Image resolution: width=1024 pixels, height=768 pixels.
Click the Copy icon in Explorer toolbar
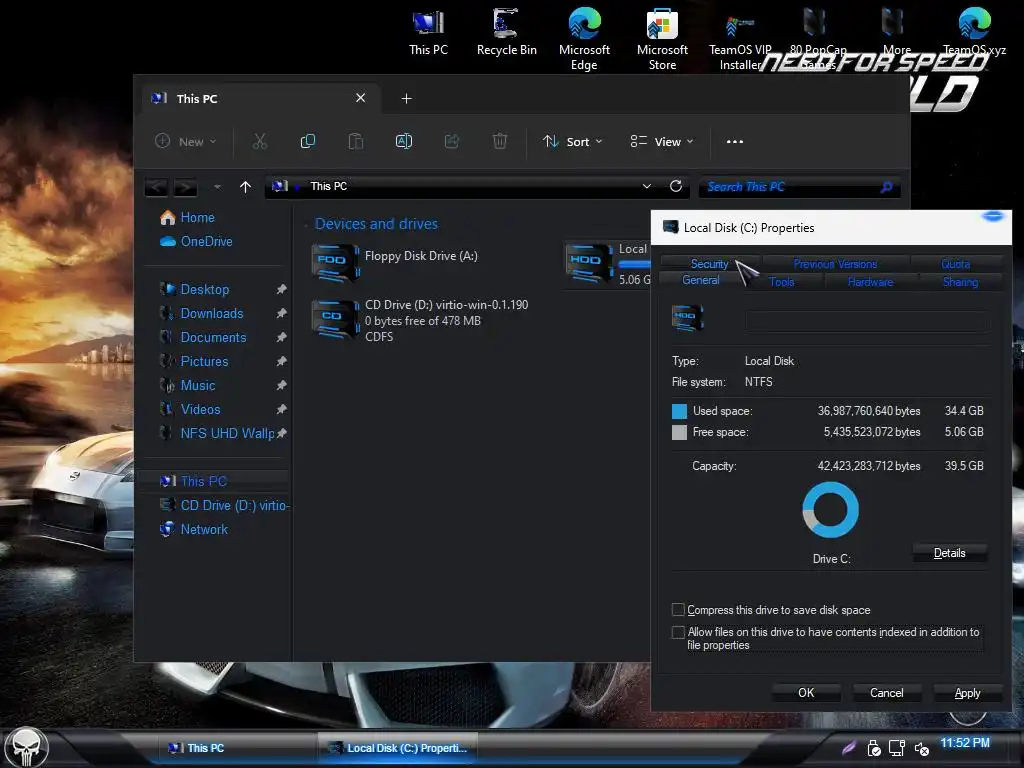click(x=308, y=141)
